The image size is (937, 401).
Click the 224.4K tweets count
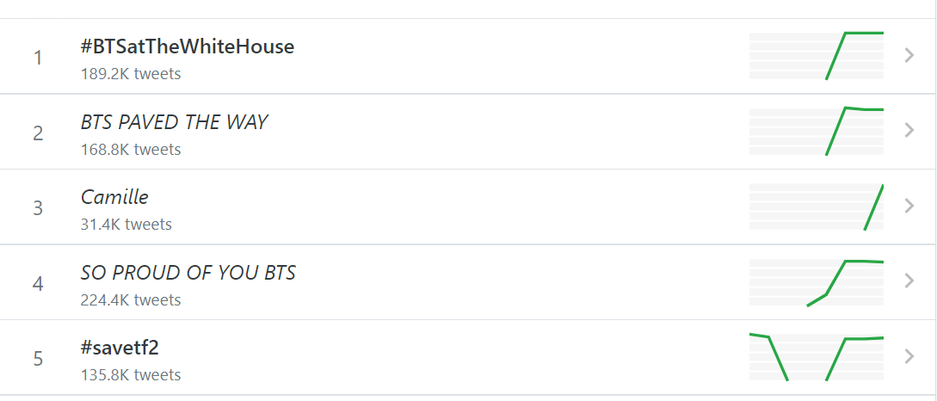[131, 299]
